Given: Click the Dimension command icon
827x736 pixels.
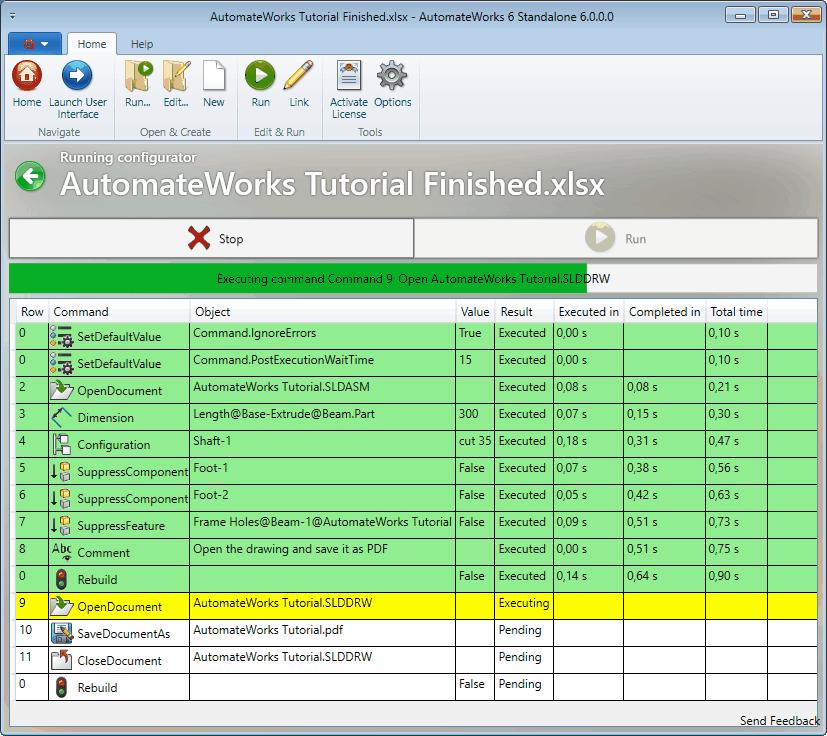Looking at the screenshot, I should click(x=61, y=417).
